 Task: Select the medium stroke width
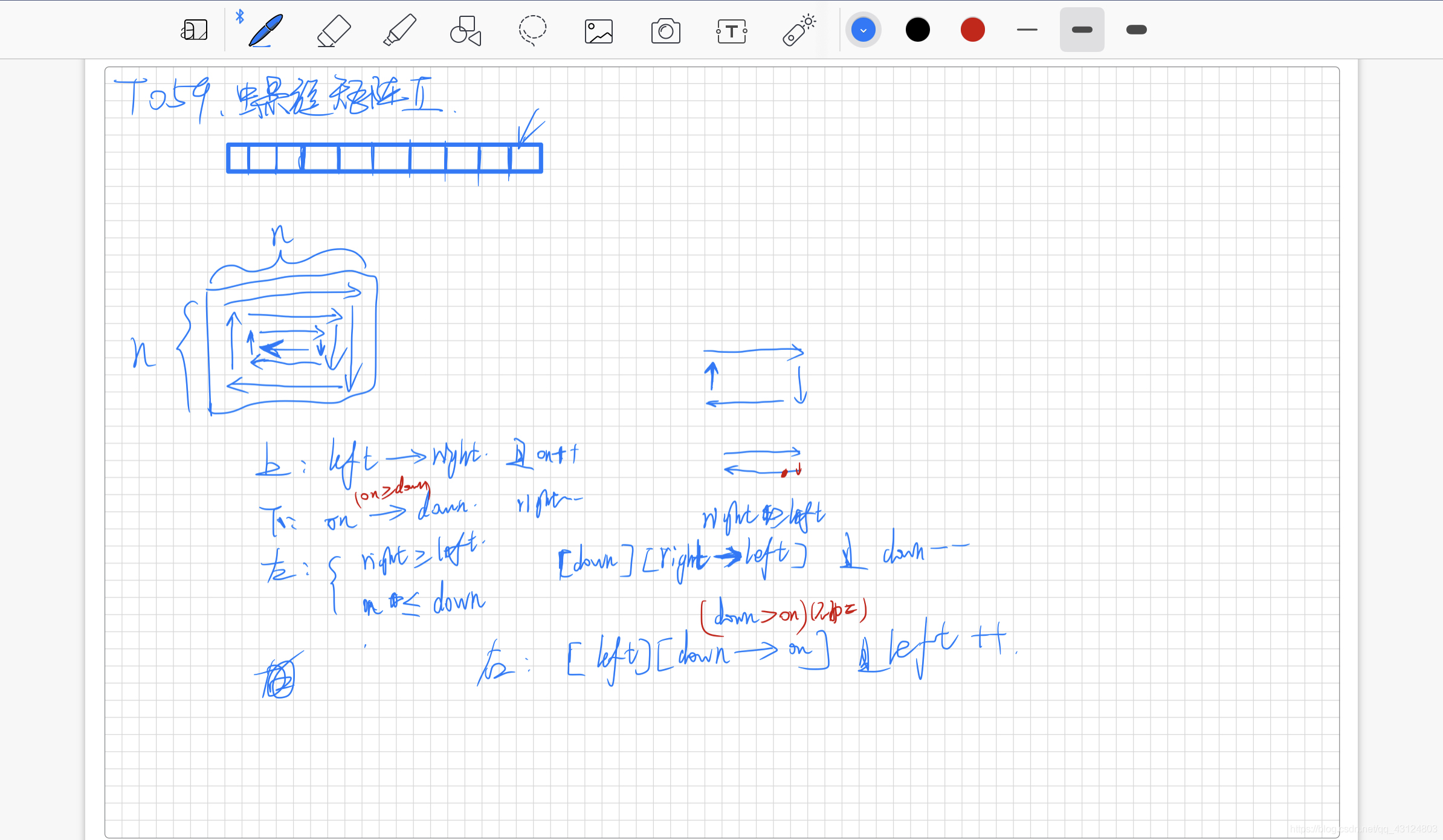(x=1082, y=30)
